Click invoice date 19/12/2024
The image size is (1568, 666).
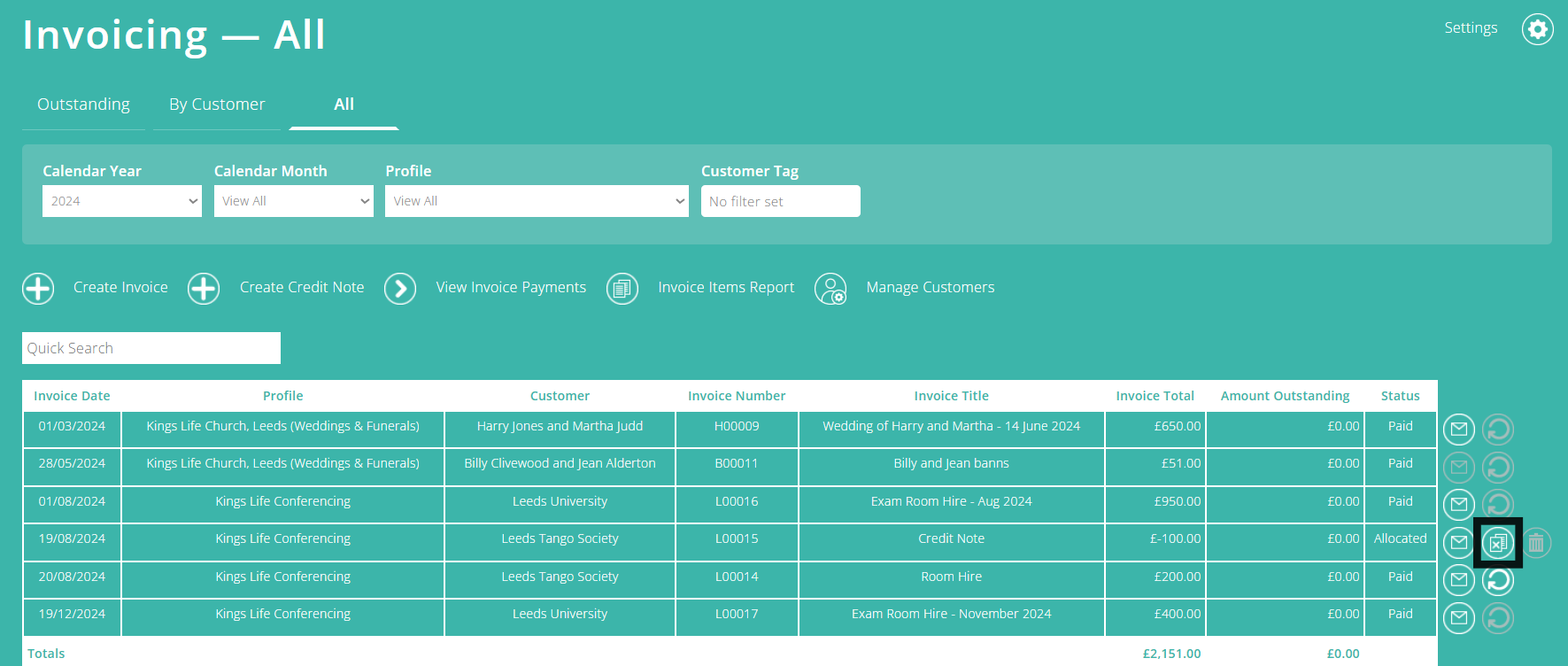pos(72,614)
